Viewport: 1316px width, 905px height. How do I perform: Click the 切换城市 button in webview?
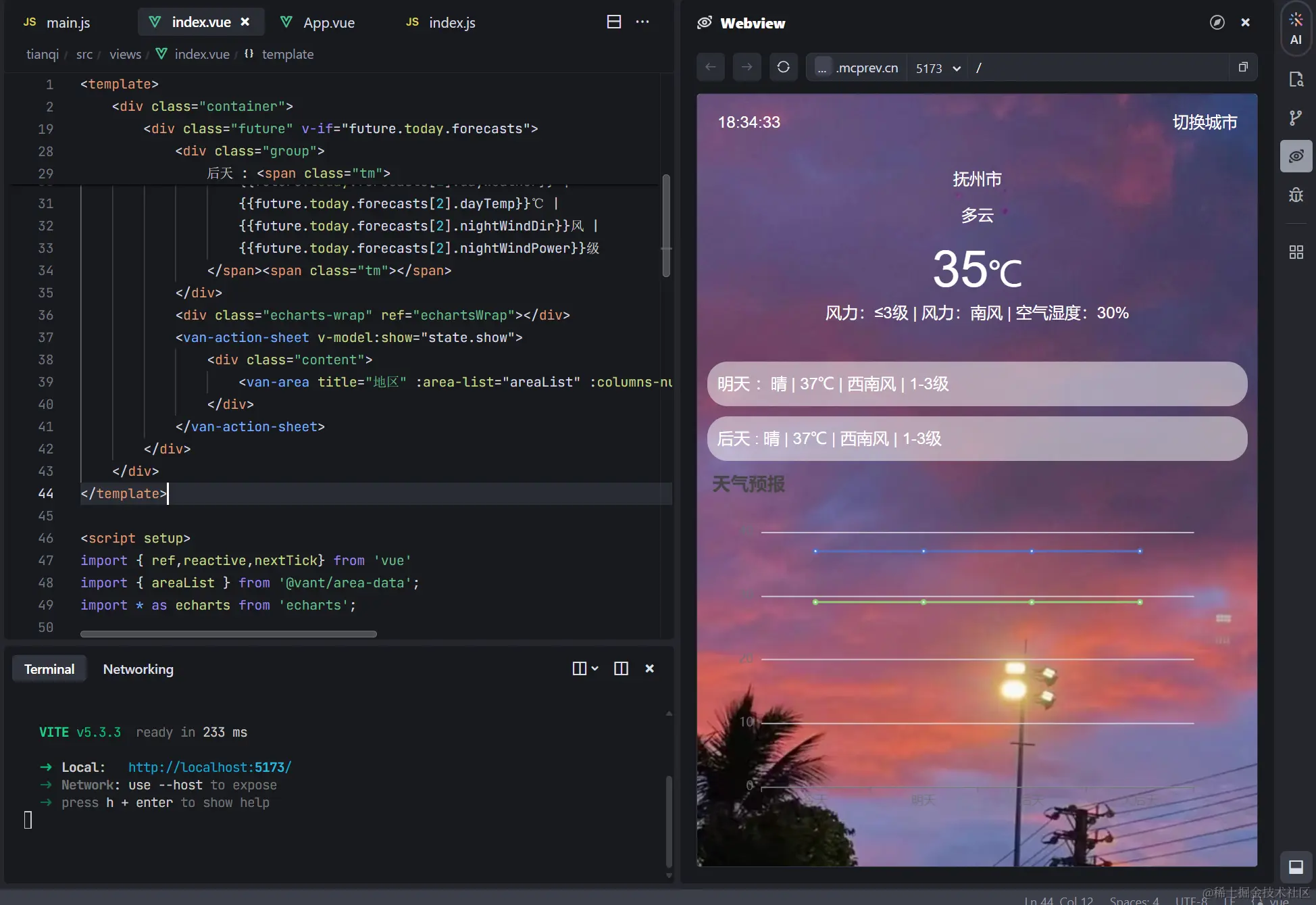click(1204, 123)
